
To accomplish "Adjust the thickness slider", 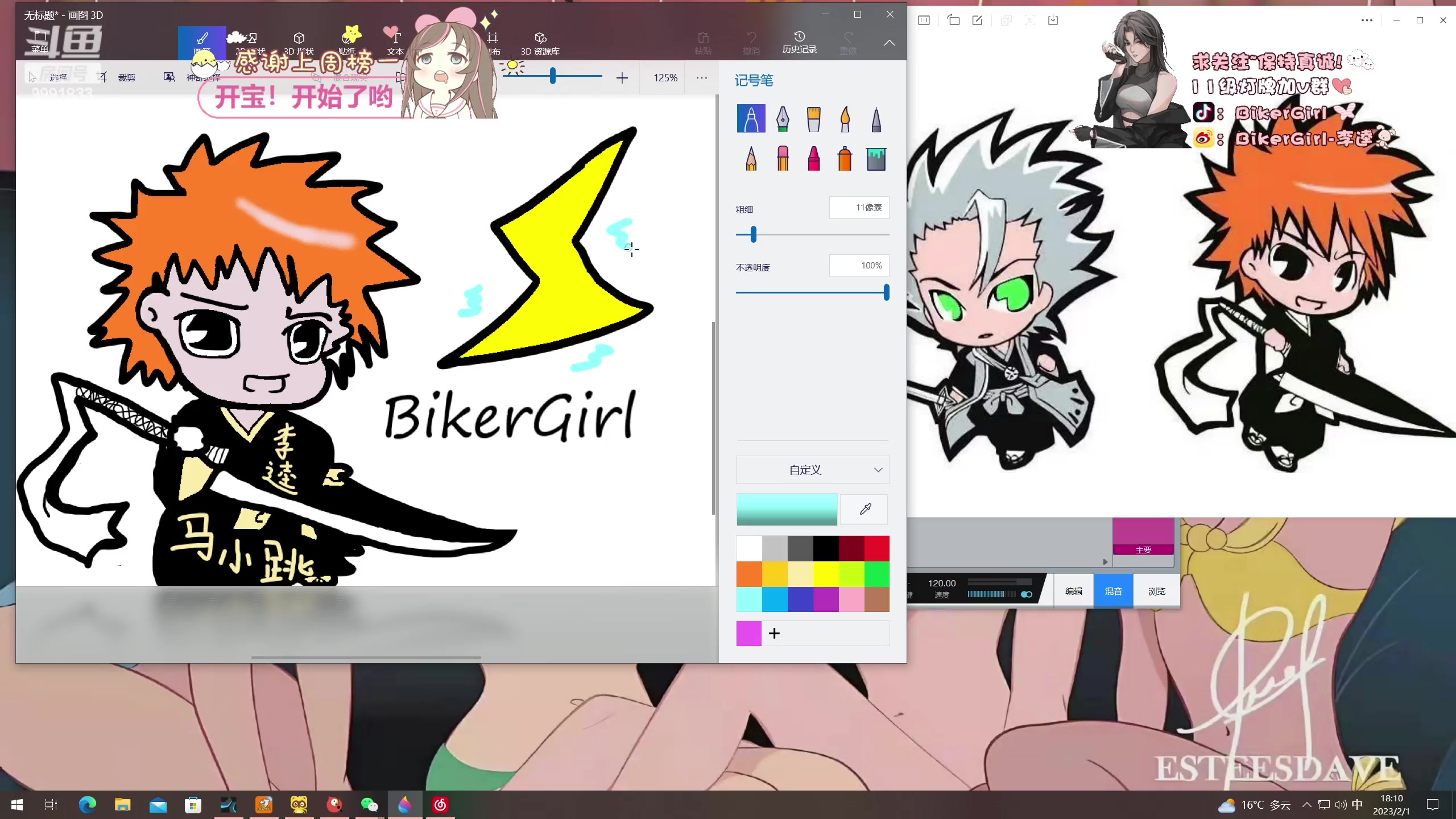I will coord(753,234).
